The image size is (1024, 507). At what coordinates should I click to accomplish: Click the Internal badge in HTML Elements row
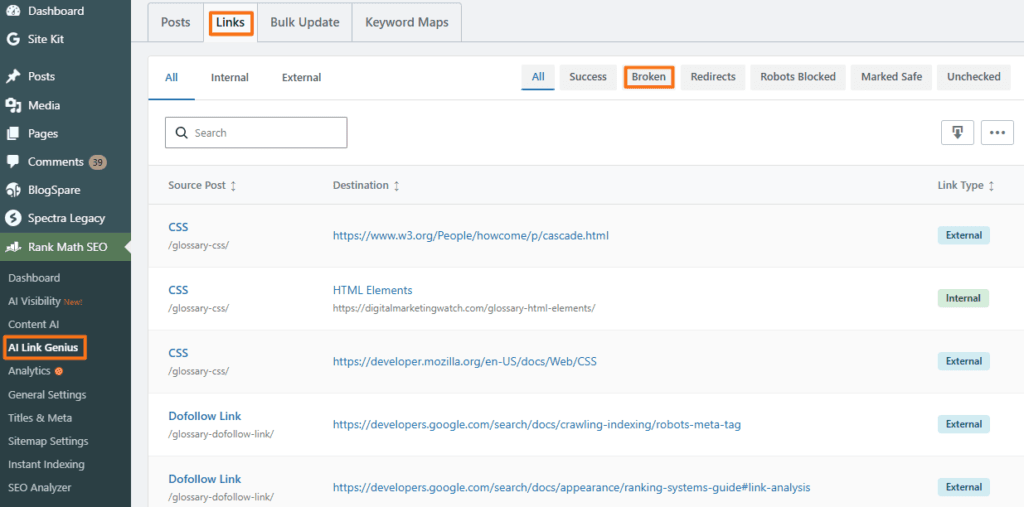963,298
